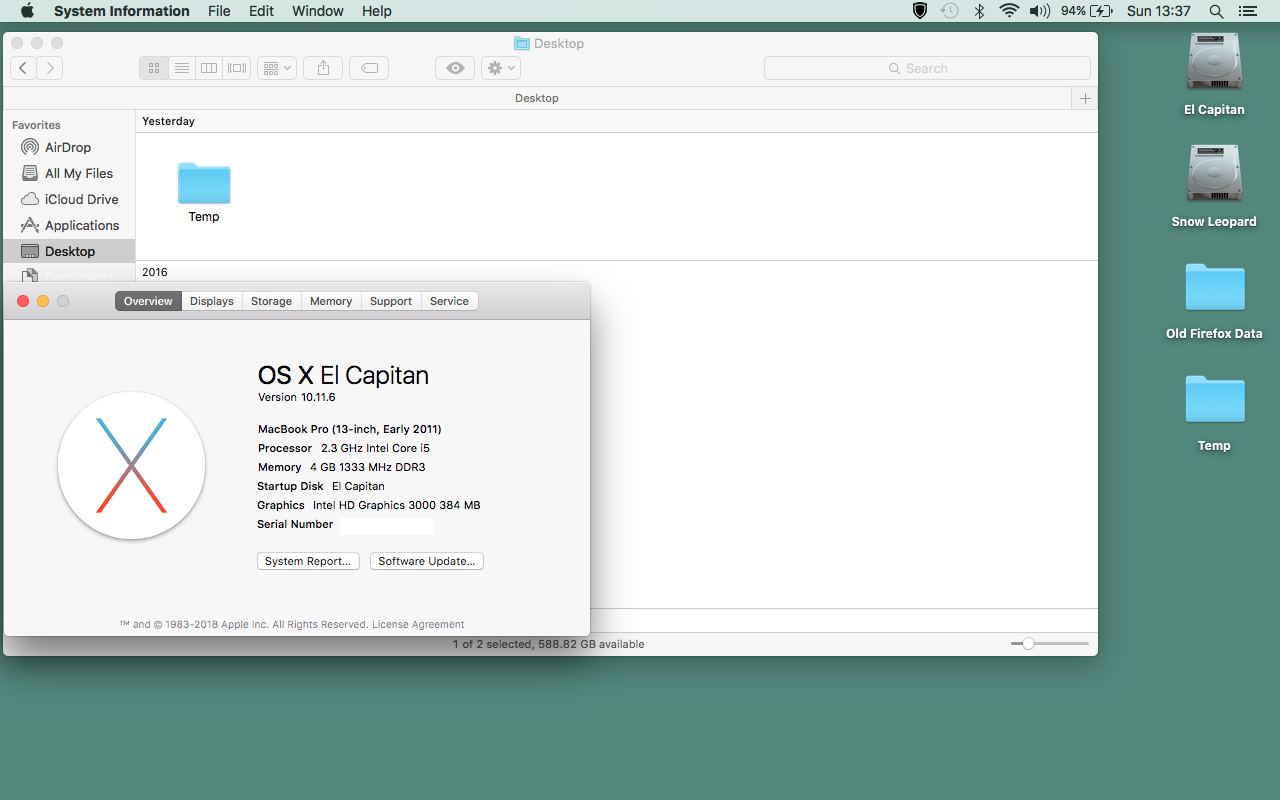Open the item arrangement dropdown in Finder

click(277, 68)
